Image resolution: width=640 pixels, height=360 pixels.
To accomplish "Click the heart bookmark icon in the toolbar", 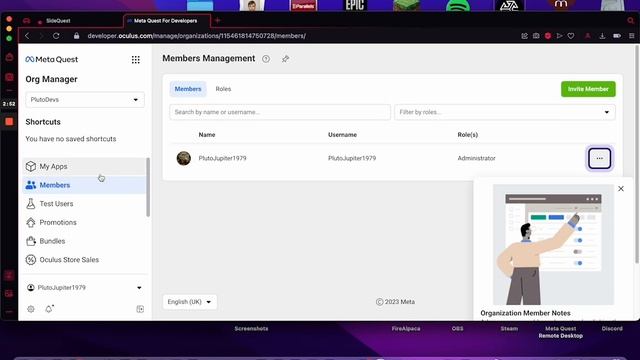I will coord(571,36).
